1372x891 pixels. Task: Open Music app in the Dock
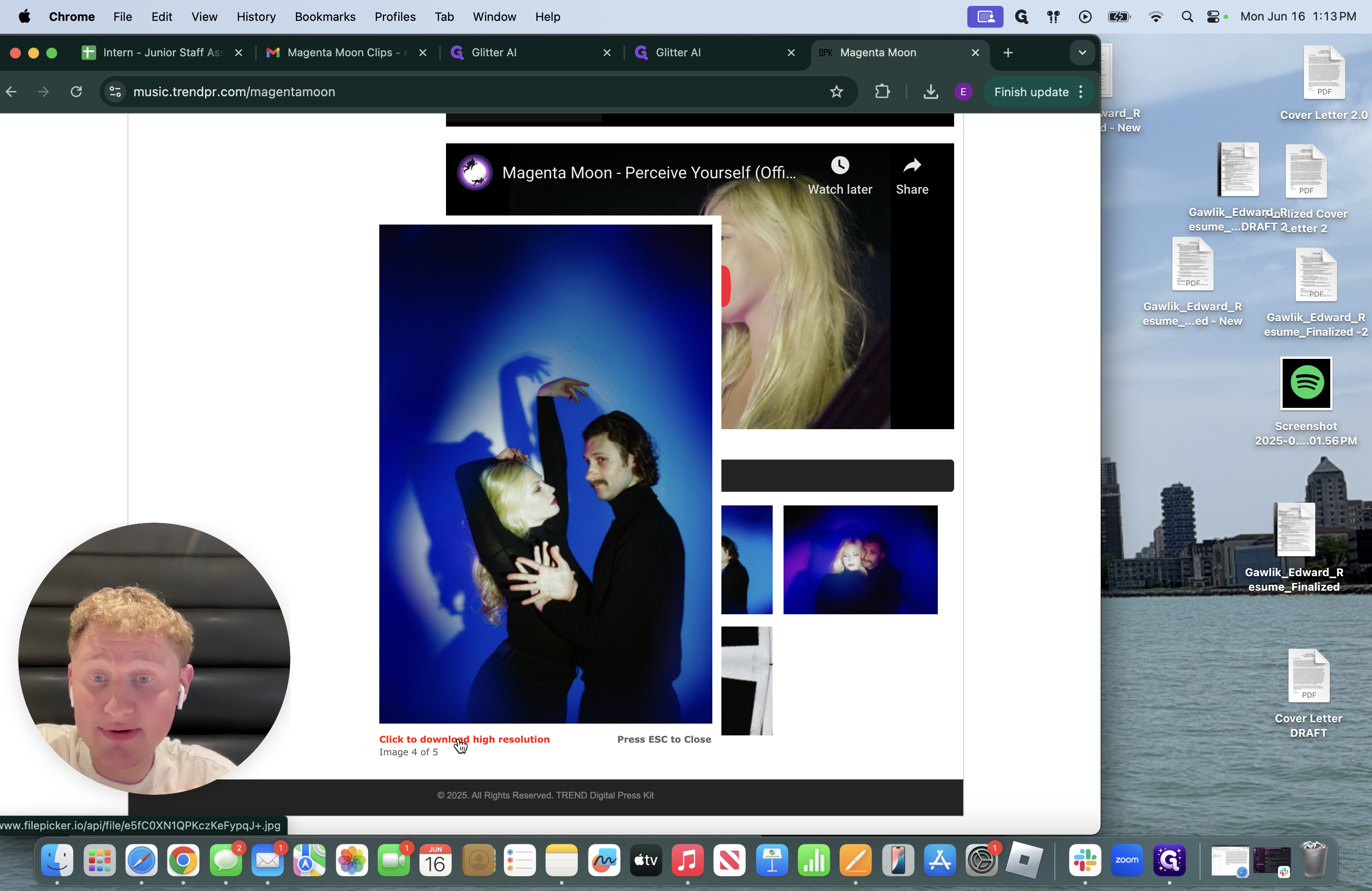click(687, 861)
